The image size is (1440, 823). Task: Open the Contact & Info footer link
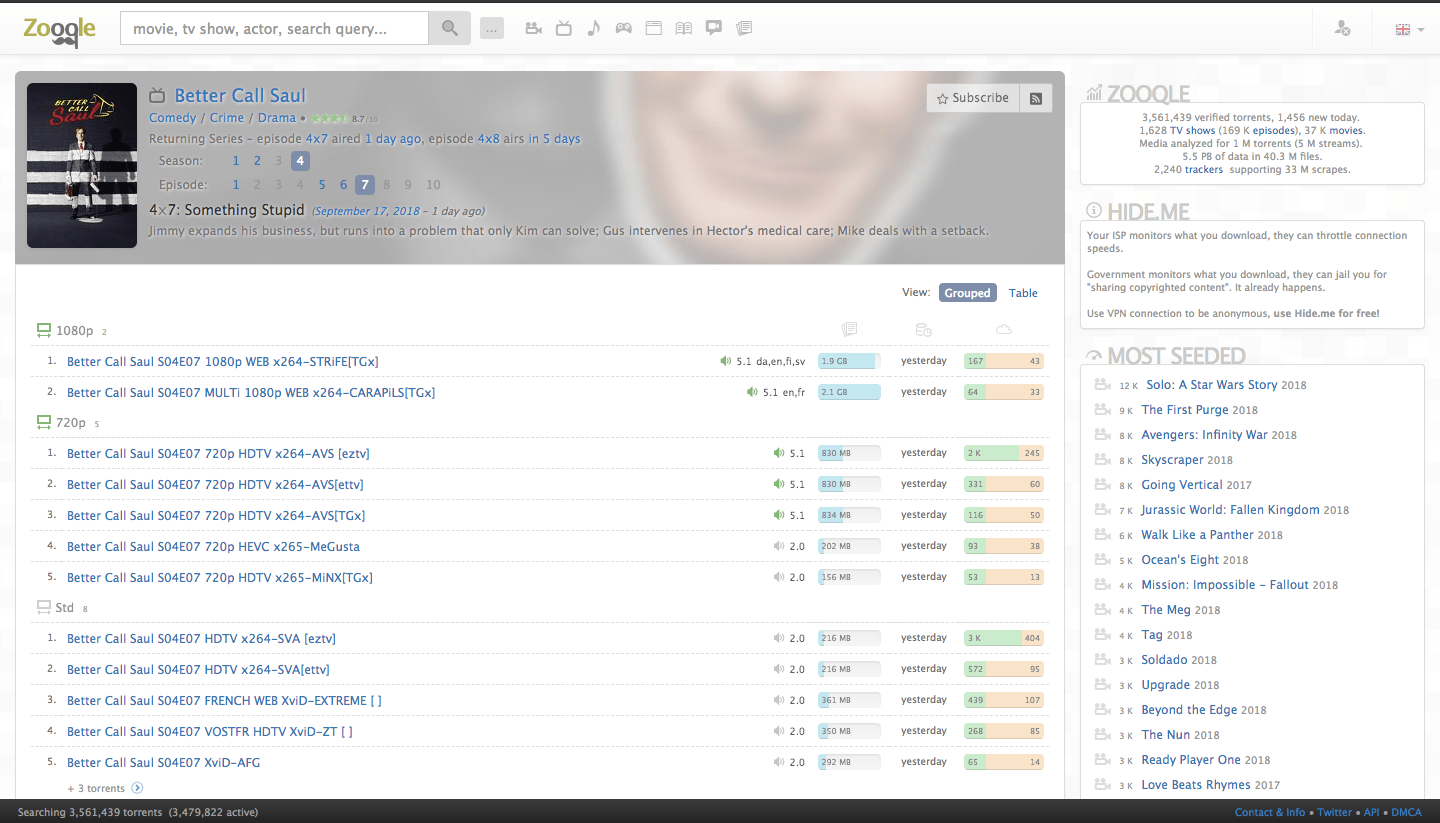pos(1269,812)
